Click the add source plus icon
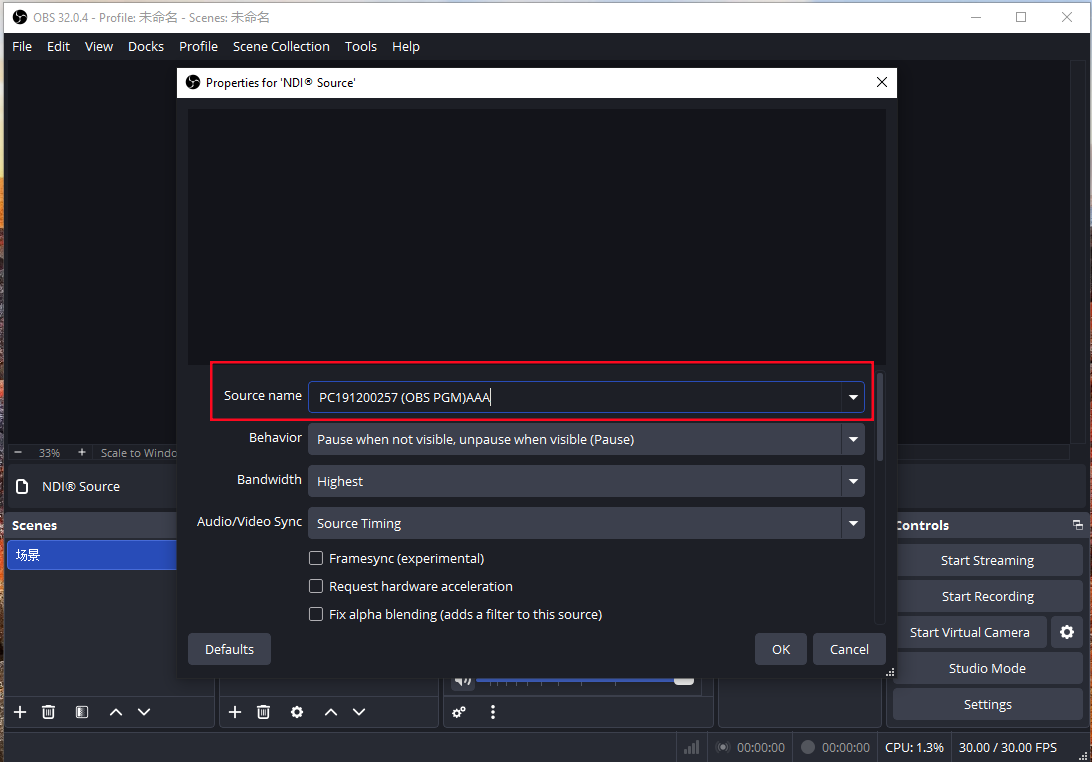This screenshot has height=762, width=1092. 235,712
